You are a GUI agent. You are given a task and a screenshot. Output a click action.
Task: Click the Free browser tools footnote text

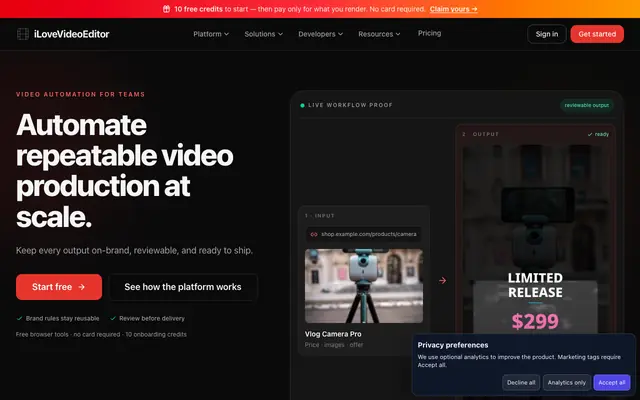click(x=101, y=334)
